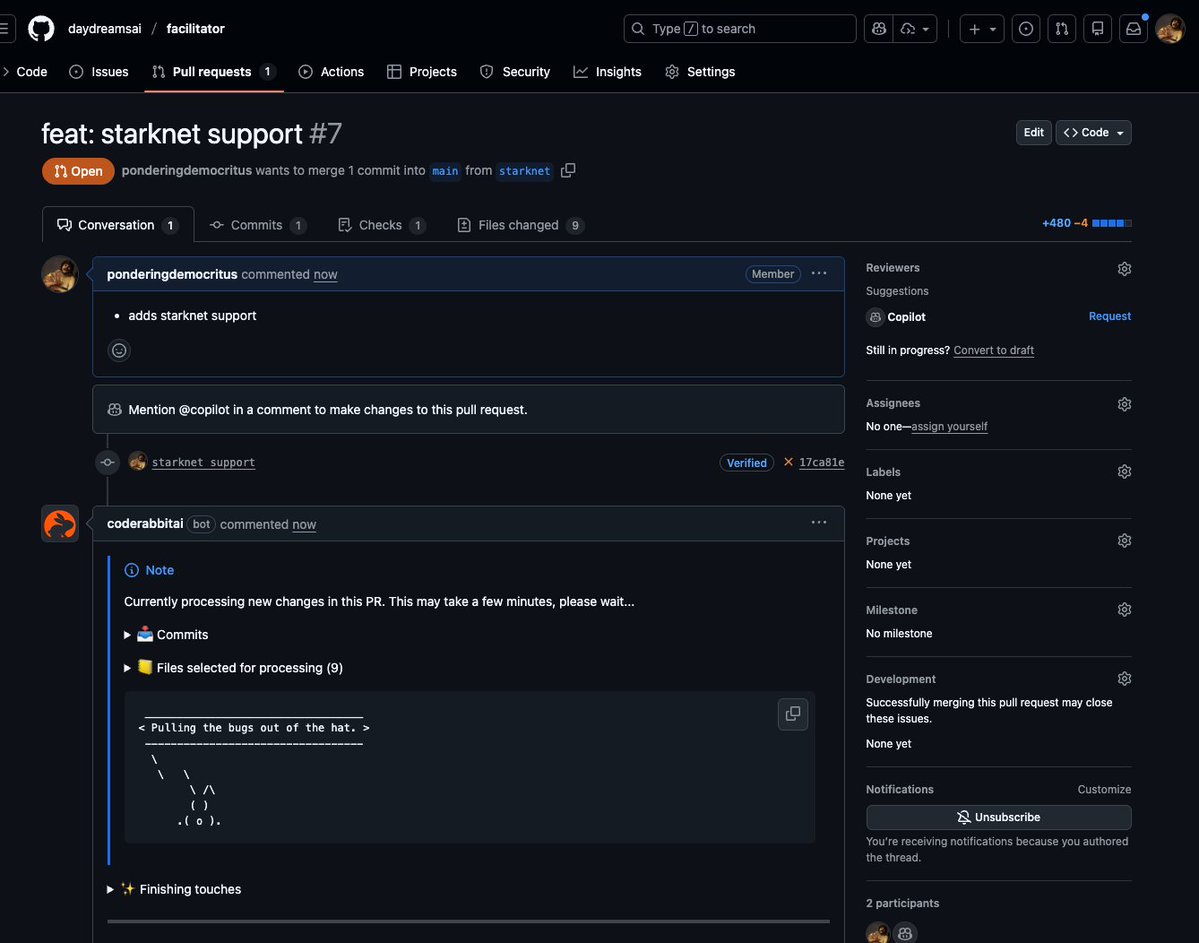Open the Assignees gear settings
This screenshot has width=1199, height=943.
1124,404
